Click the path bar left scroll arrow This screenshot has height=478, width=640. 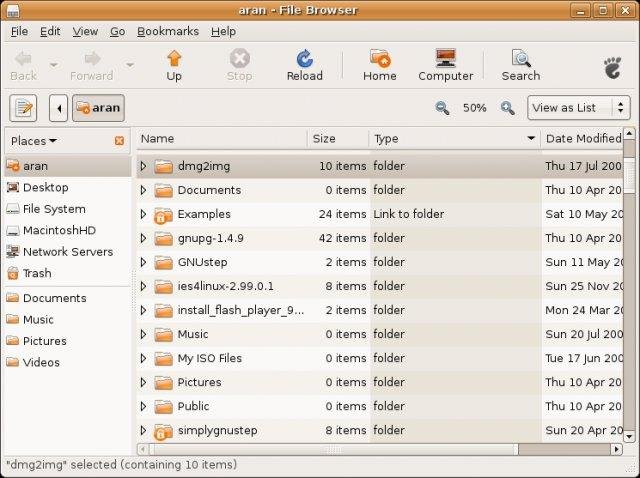coord(58,108)
